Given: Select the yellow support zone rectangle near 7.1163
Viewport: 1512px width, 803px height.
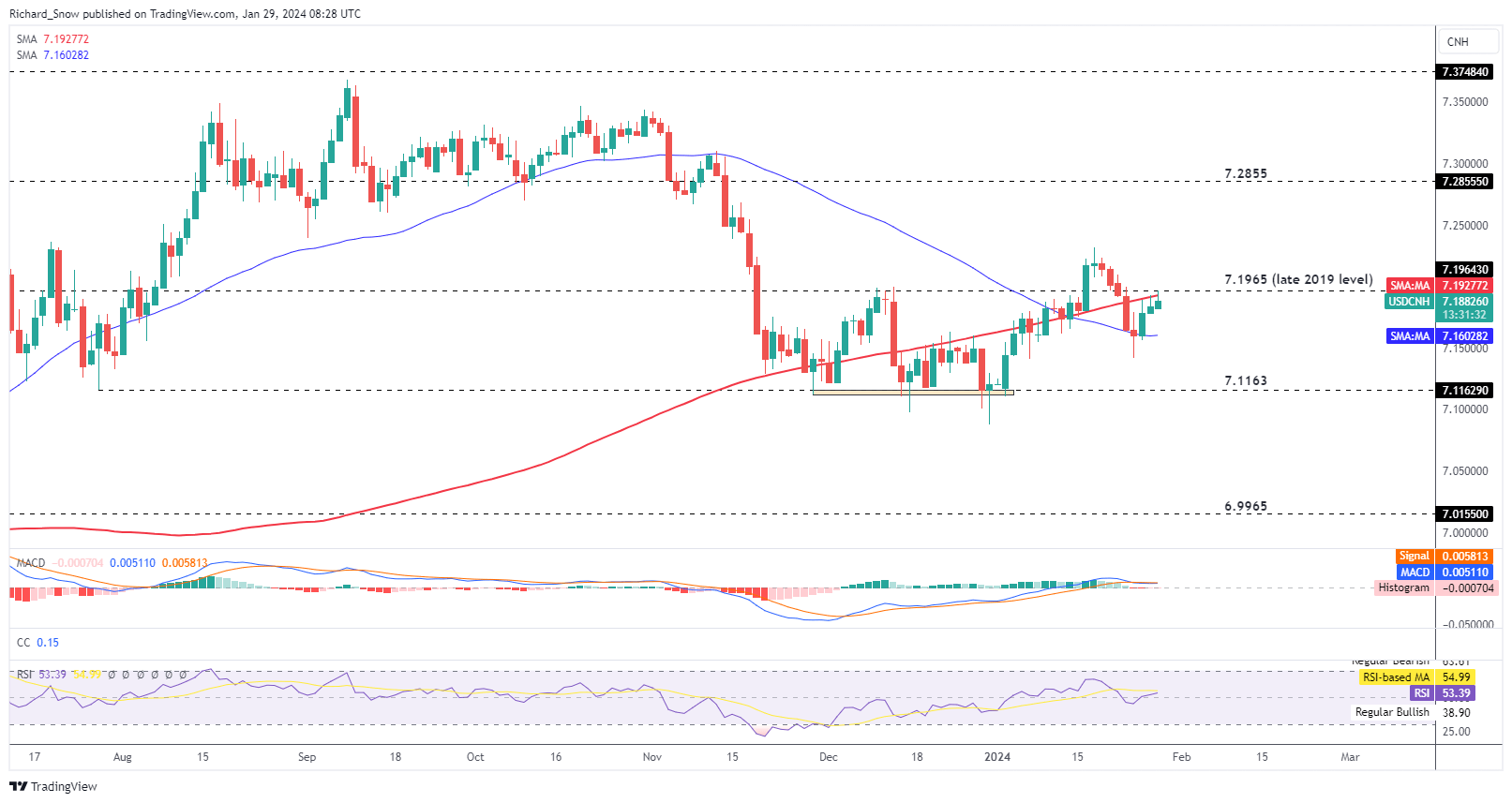Looking at the screenshot, I should click(913, 393).
